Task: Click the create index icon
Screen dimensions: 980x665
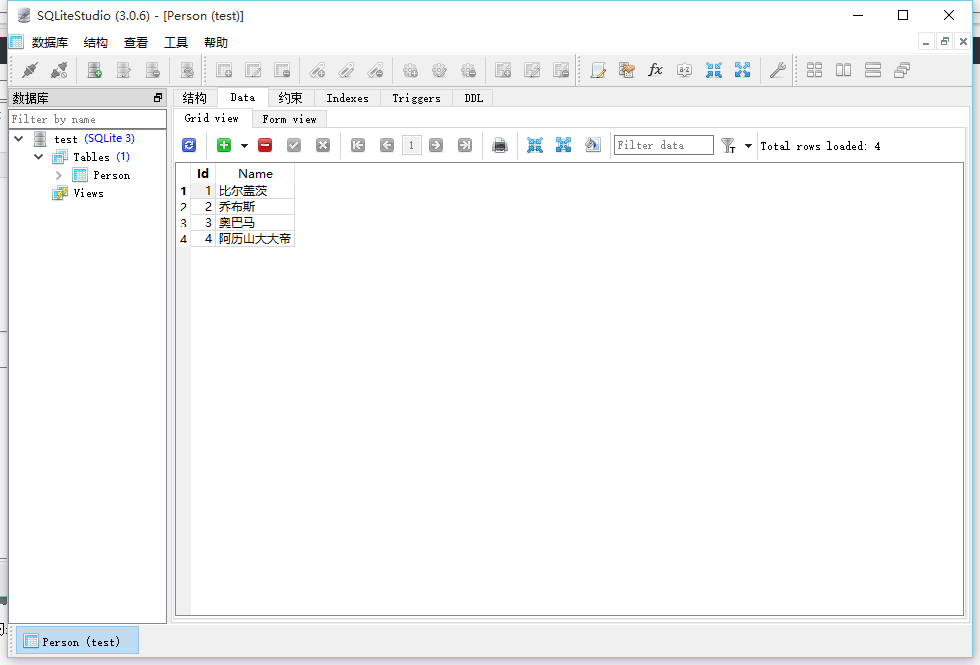Action: 318,70
